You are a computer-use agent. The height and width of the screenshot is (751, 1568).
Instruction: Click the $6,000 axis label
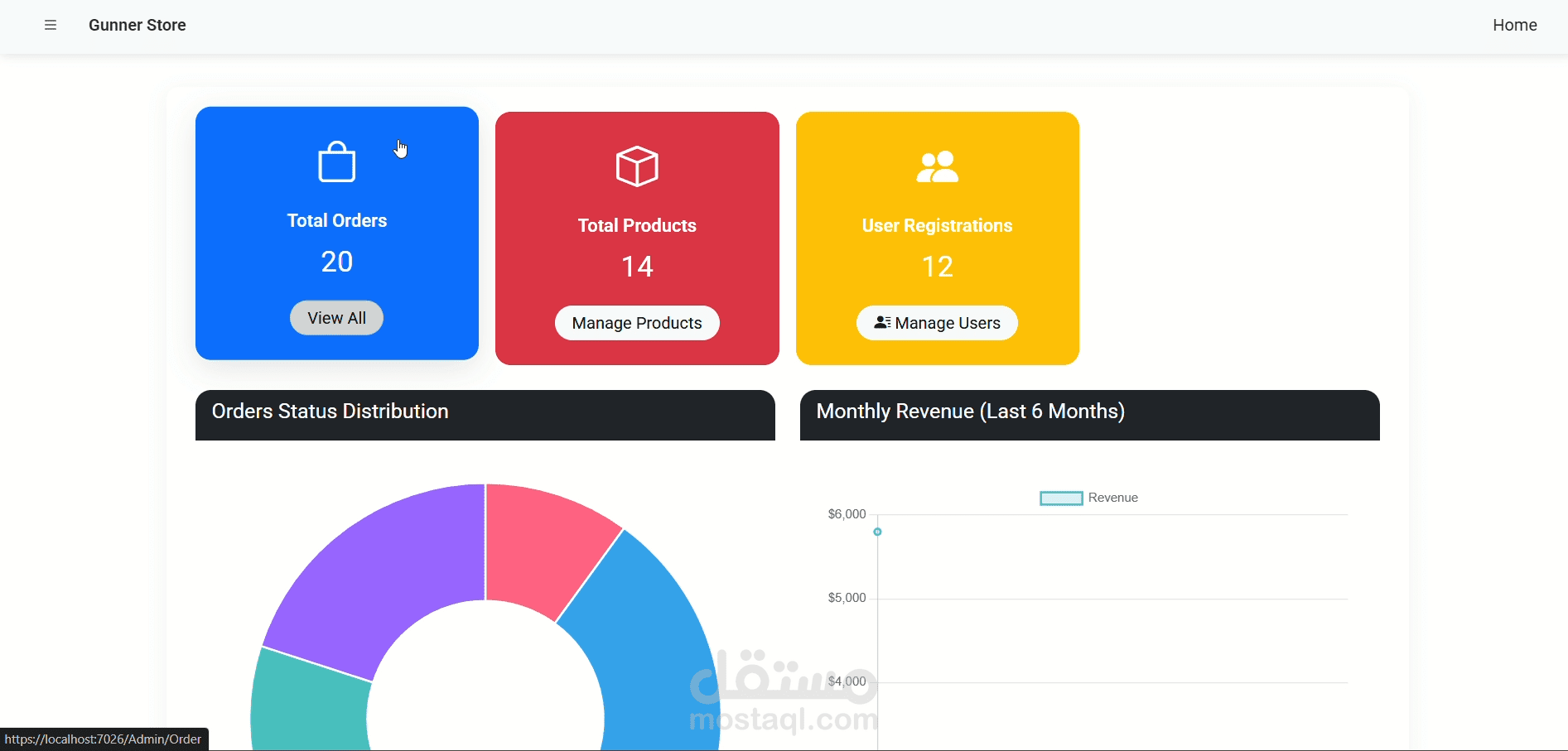point(847,514)
